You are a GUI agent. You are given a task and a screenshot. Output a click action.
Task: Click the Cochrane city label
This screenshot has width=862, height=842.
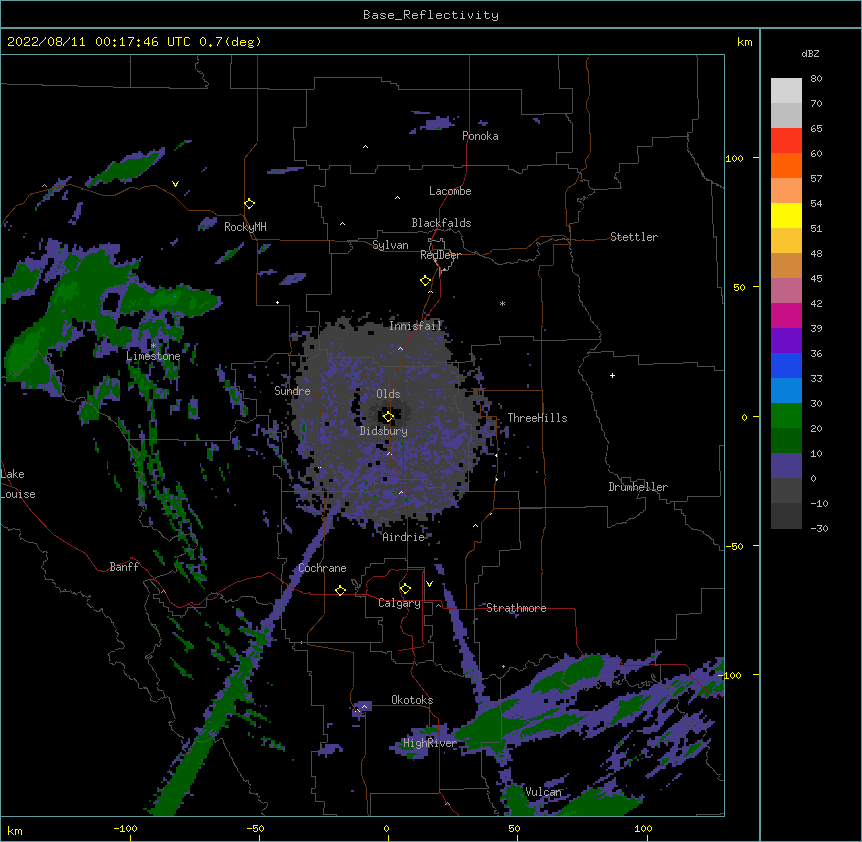pos(322,568)
